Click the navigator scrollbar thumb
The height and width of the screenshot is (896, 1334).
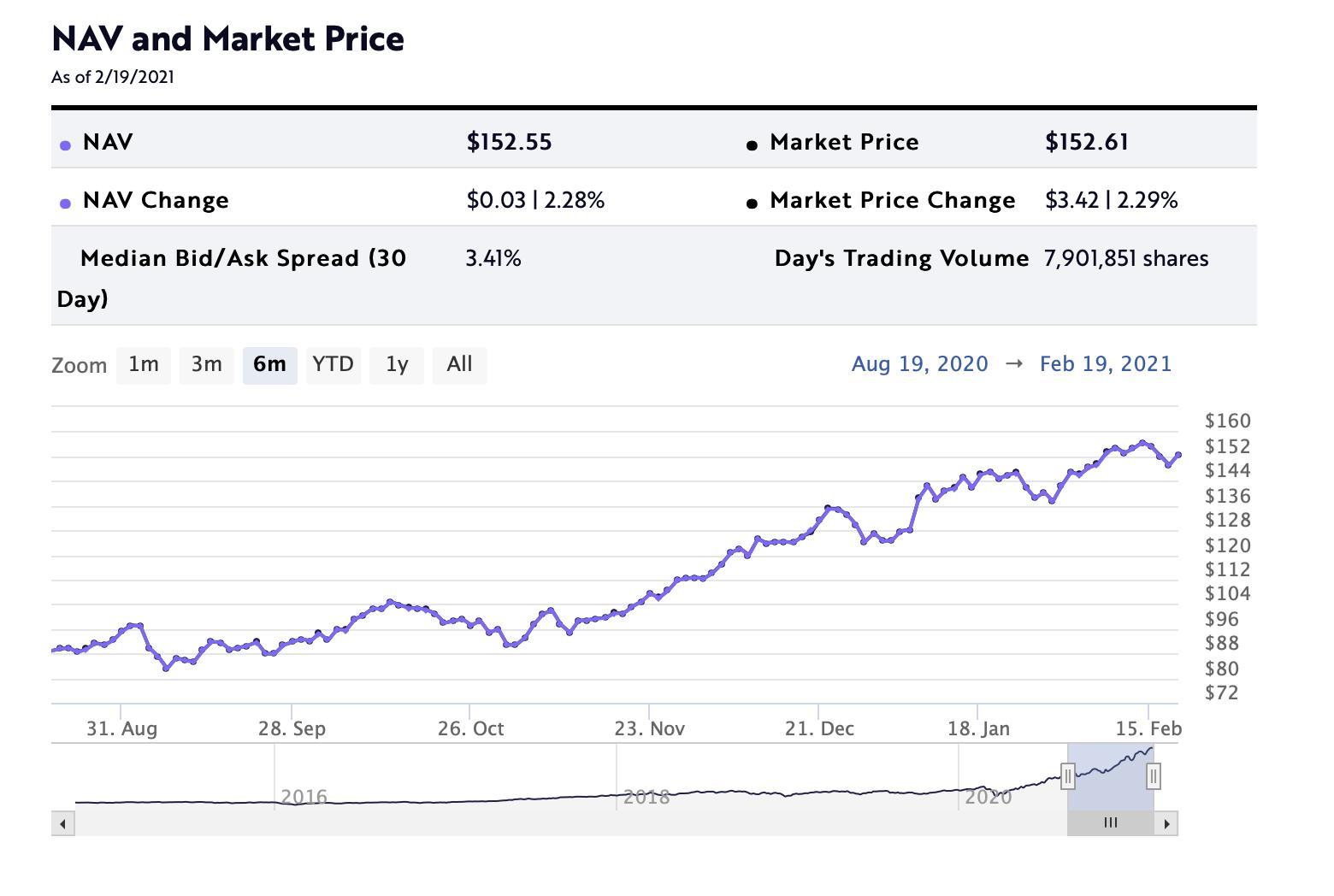pyautogui.click(x=1110, y=823)
